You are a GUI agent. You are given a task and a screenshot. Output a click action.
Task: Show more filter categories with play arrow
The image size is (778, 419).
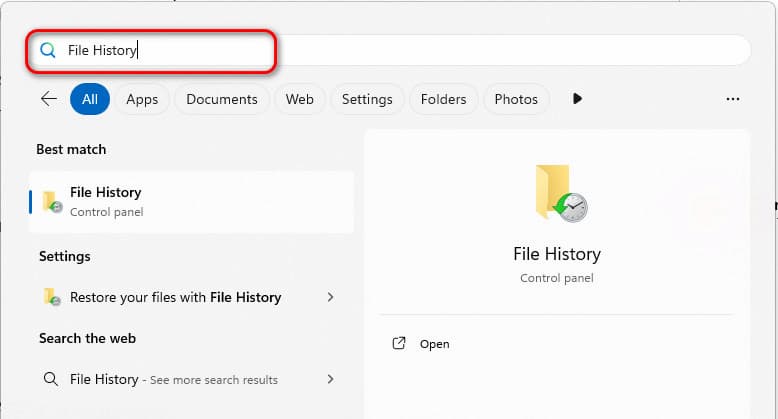577,99
